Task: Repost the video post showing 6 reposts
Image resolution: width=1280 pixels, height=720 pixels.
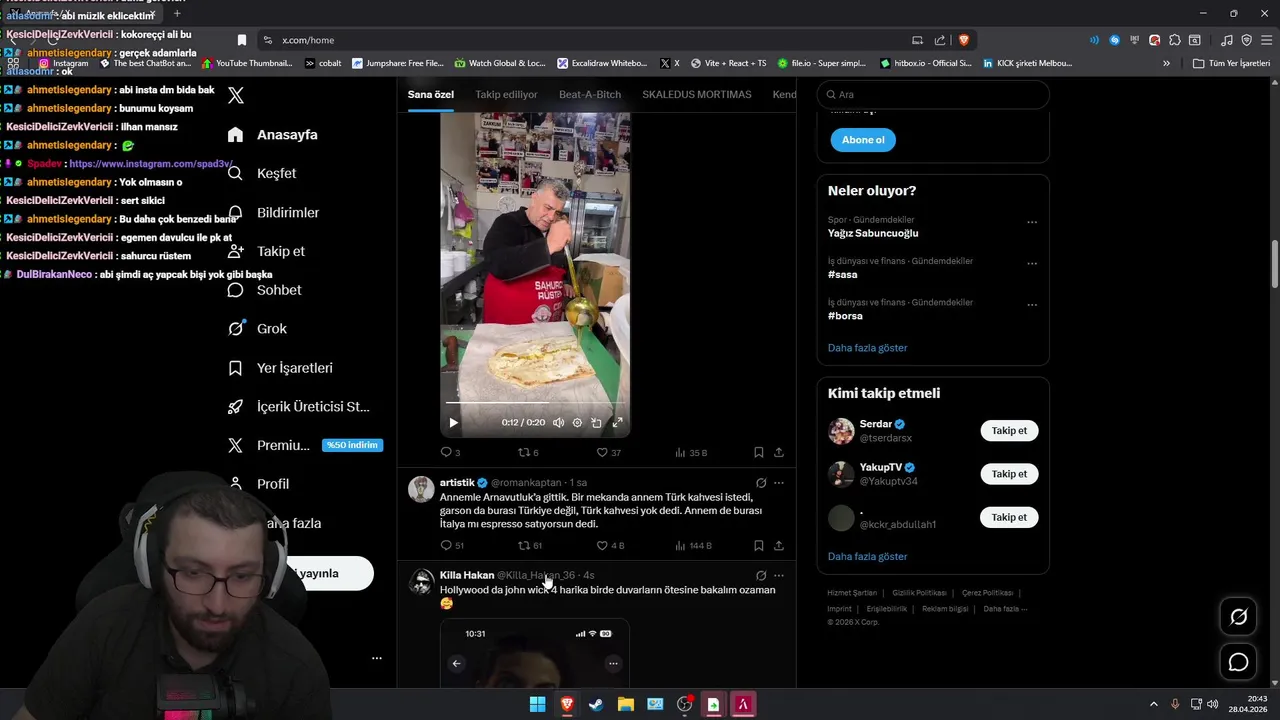Action: click(x=528, y=452)
